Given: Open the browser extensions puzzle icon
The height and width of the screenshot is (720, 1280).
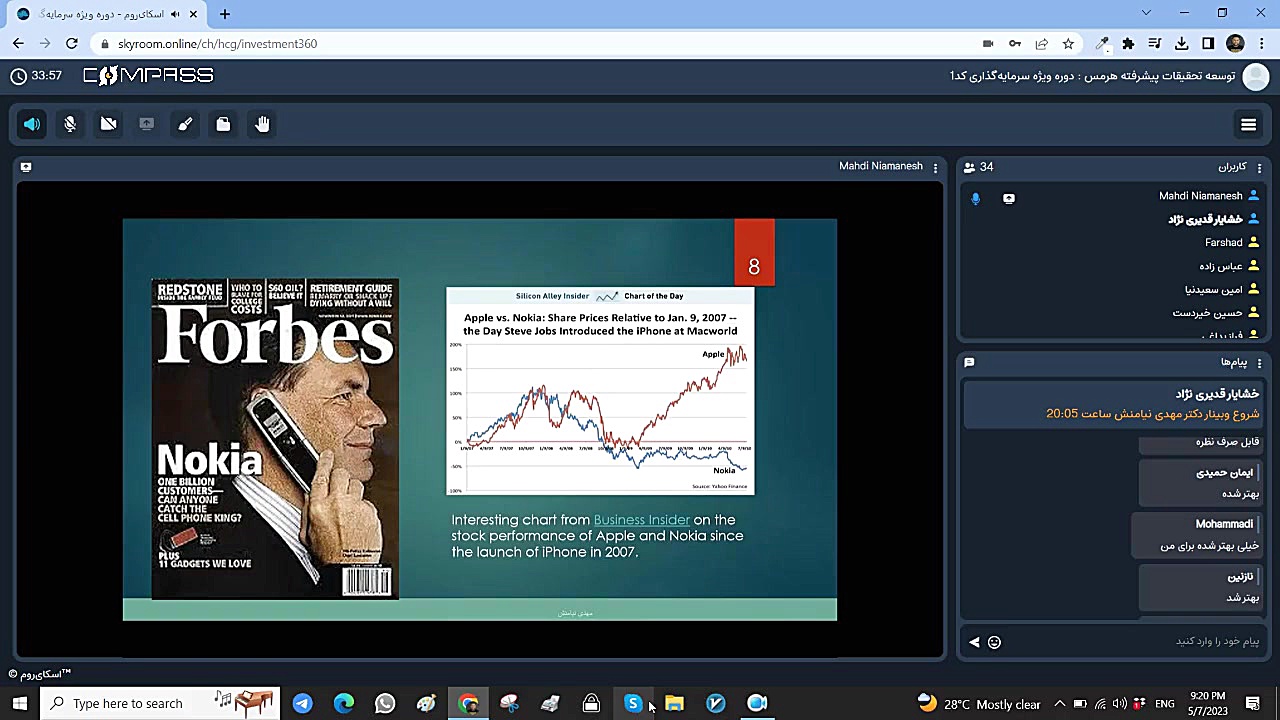Looking at the screenshot, I should pyautogui.click(x=1128, y=44).
